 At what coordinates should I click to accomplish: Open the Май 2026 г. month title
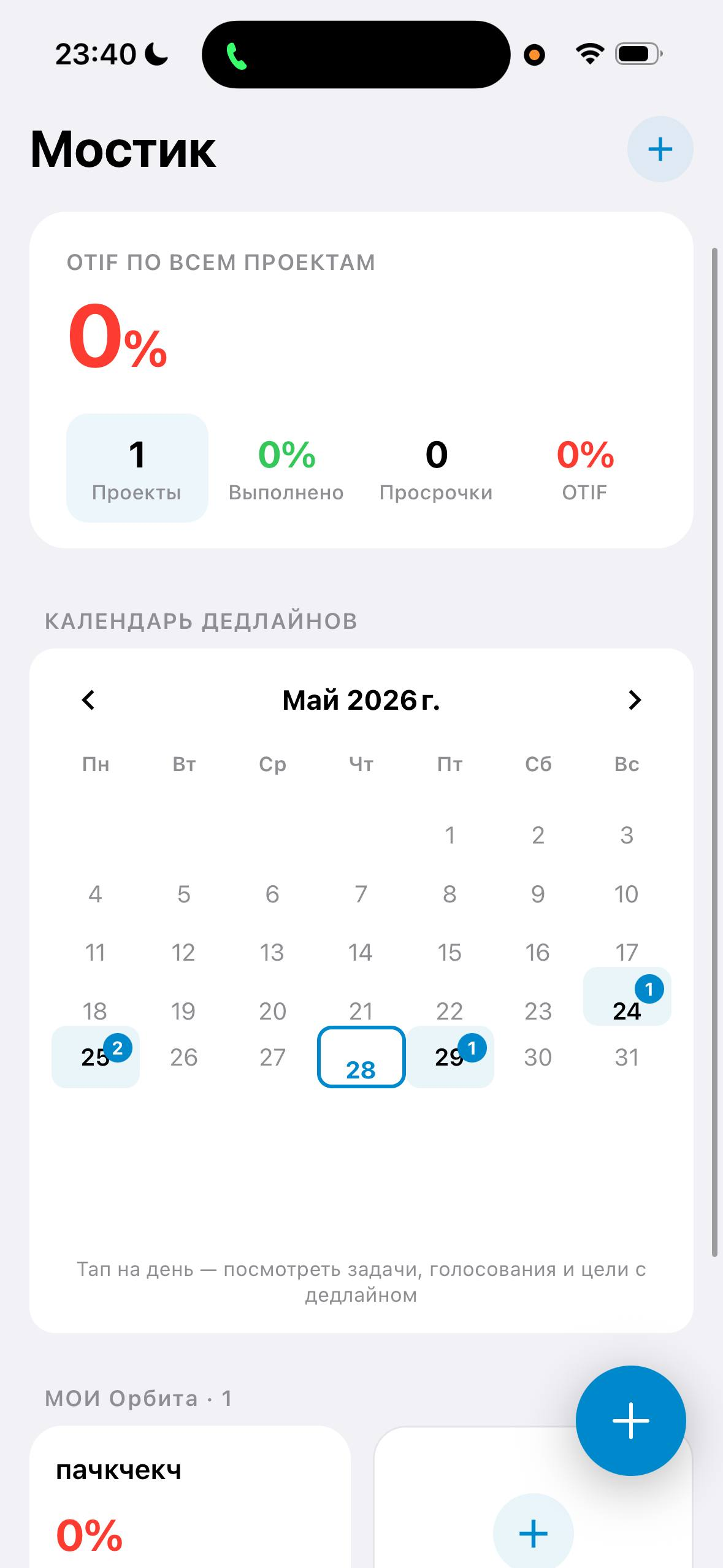[x=361, y=700]
